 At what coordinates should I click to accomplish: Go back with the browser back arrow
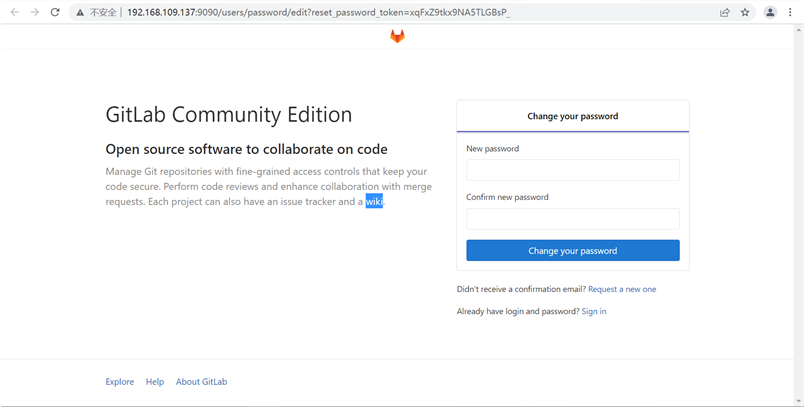click(15, 12)
